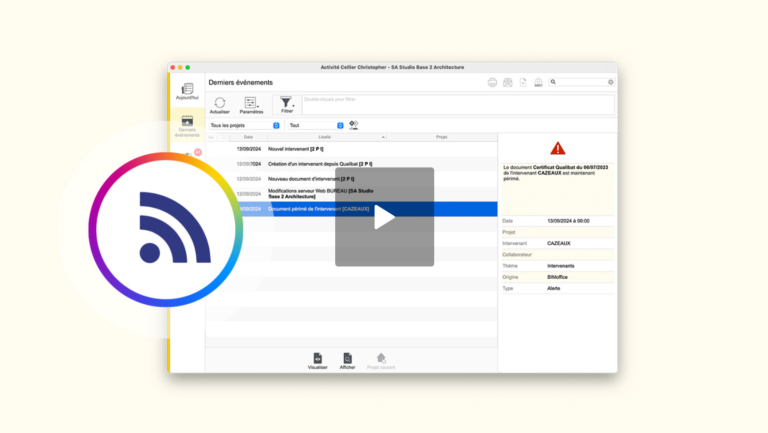The image size is (768, 433).
Task: Close the window with the red button
Action: point(173,68)
